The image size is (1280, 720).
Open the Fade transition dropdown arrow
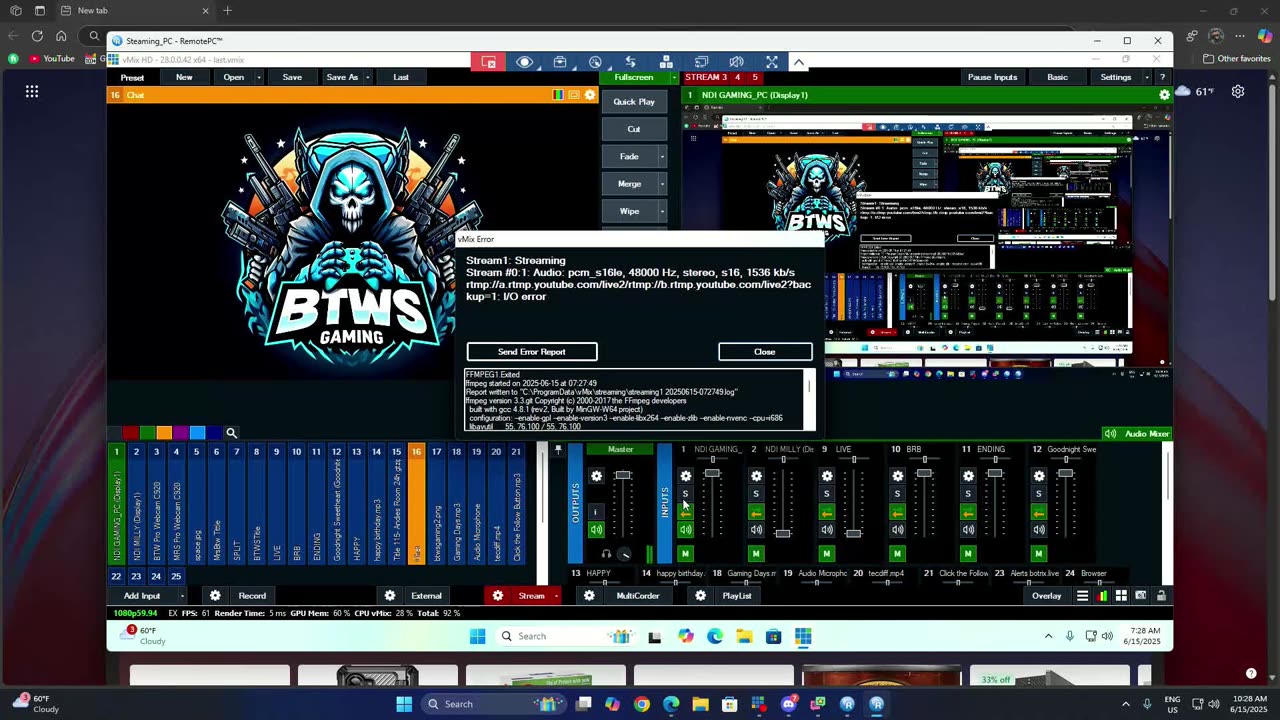662,156
